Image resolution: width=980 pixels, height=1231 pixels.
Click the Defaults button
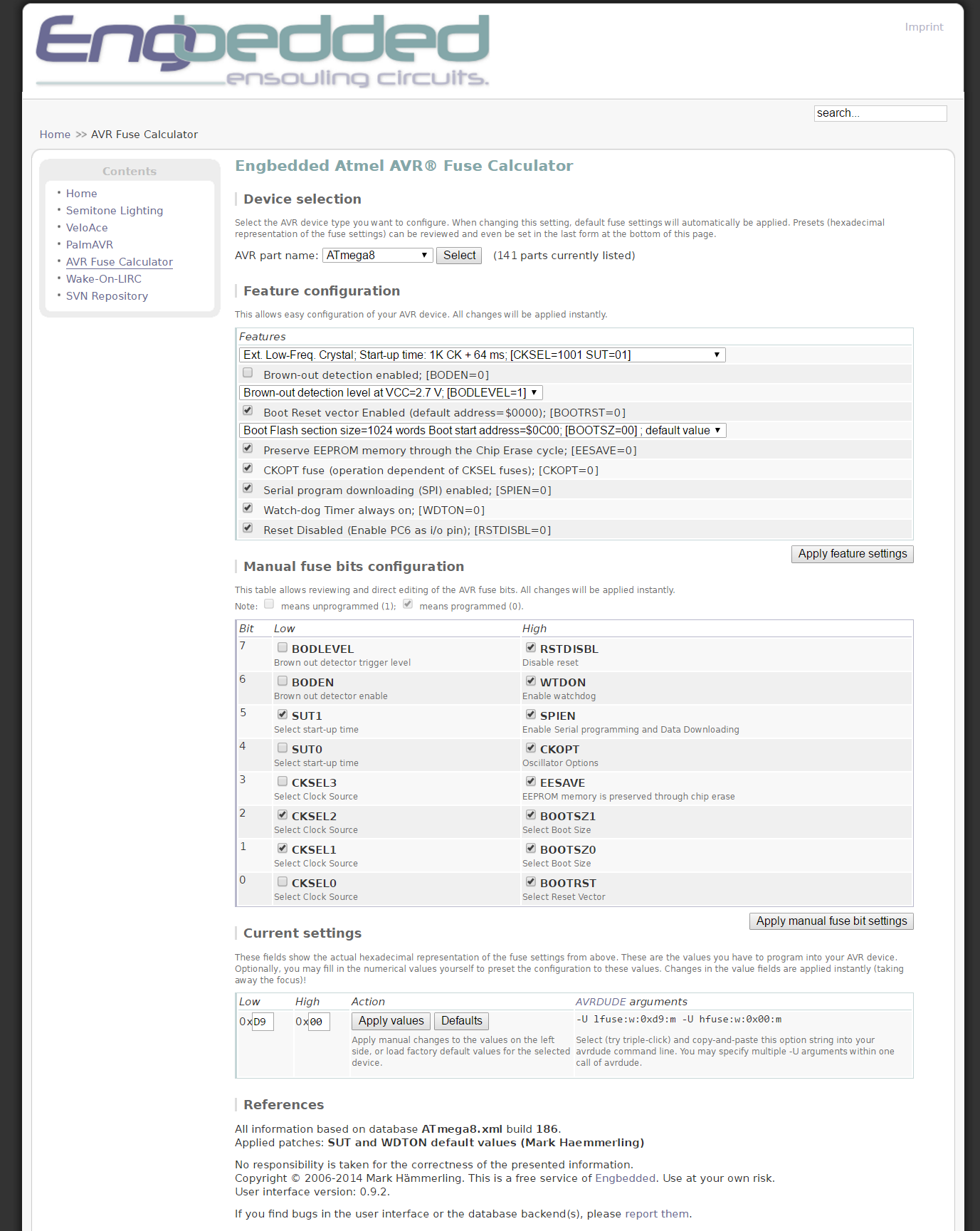click(x=461, y=1021)
